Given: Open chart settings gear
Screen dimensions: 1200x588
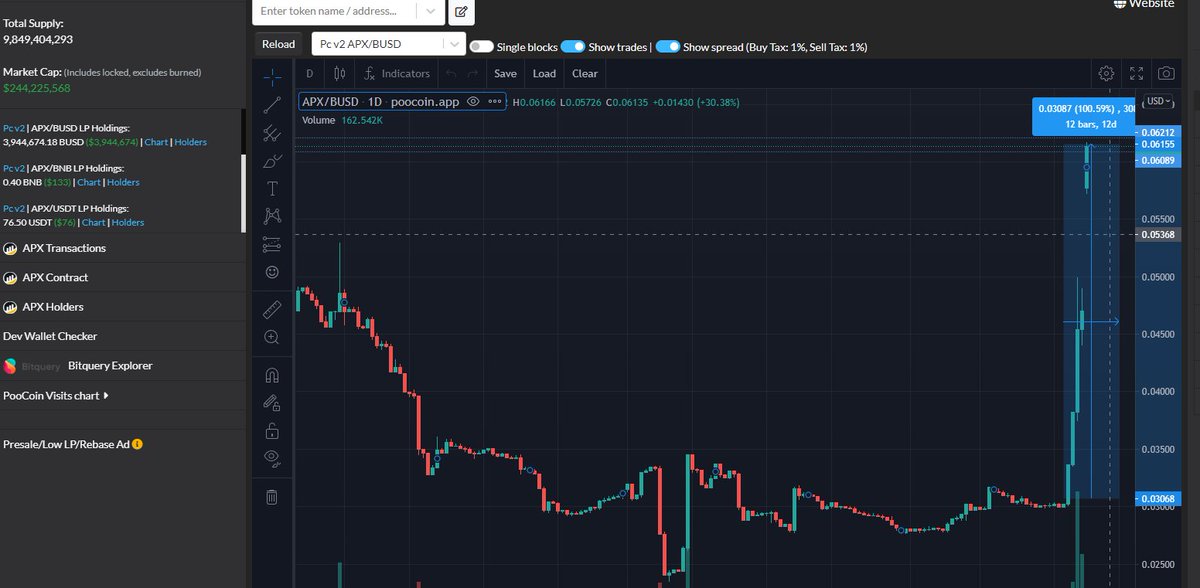Looking at the screenshot, I should [x=1106, y=73].
